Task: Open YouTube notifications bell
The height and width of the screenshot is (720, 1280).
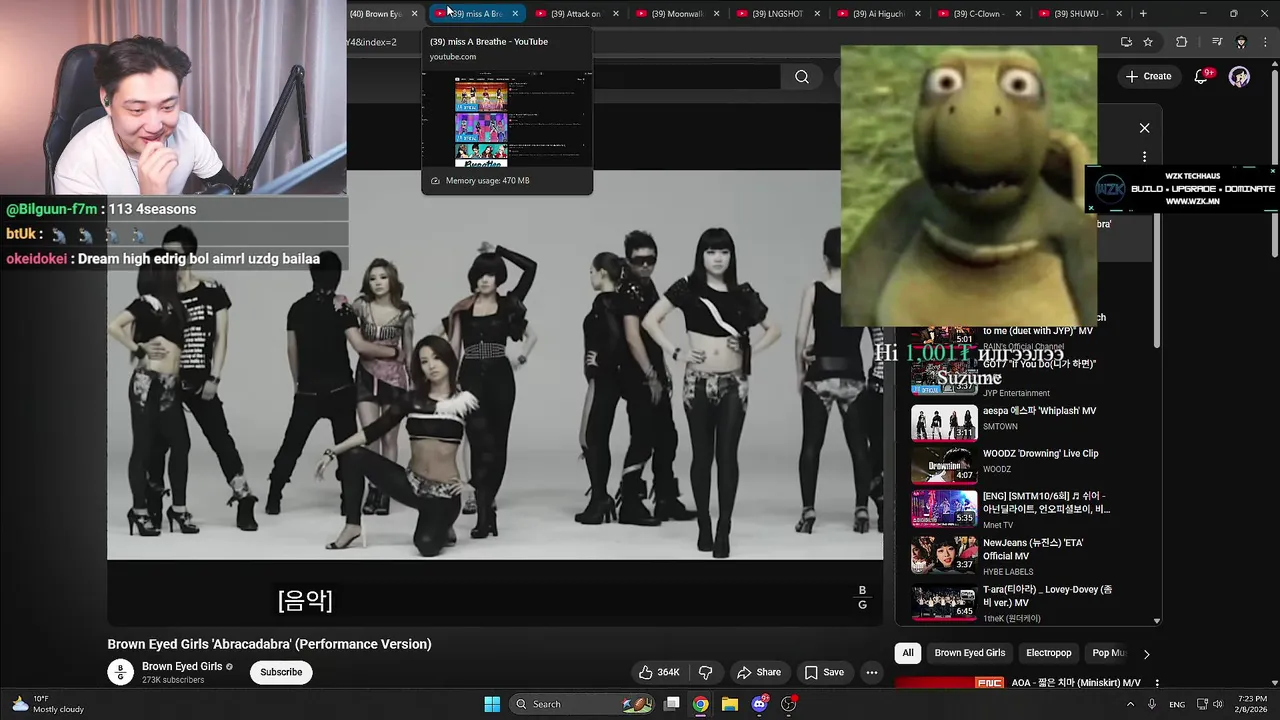Action: pos(1203,76)
